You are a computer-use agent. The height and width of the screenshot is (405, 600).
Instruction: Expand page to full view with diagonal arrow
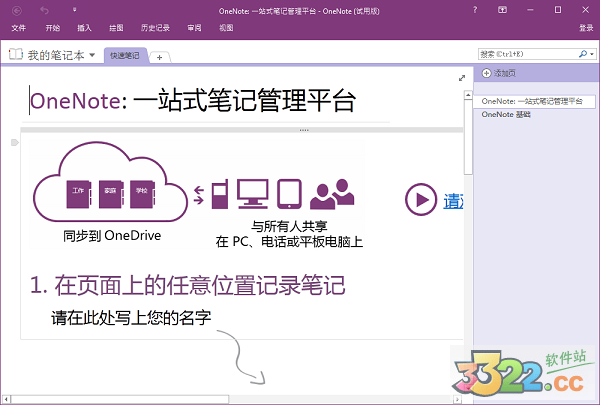(461, 77)
